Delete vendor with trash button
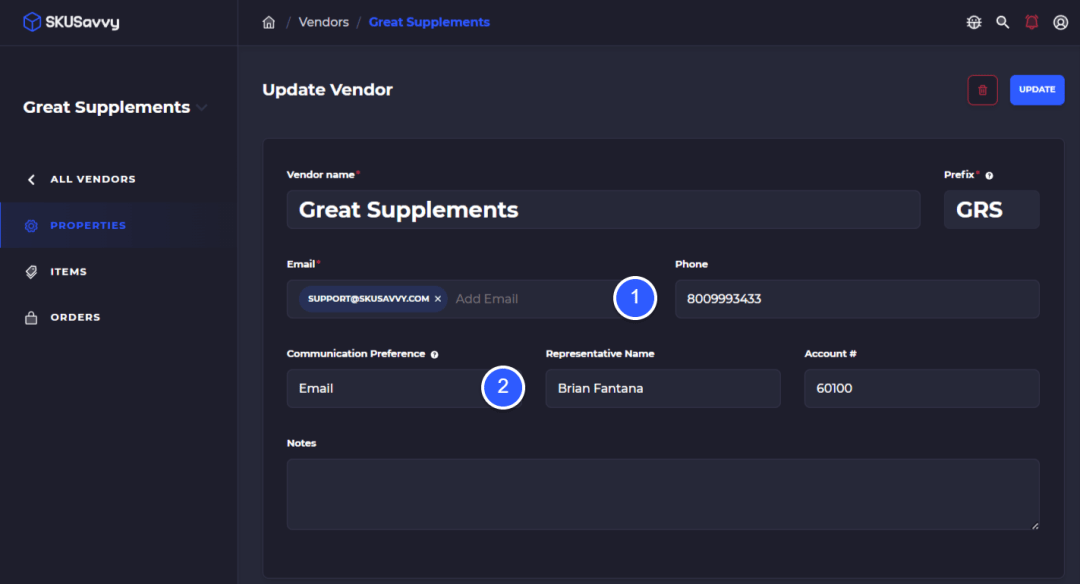1080x584 pixels. click(982, 90)
